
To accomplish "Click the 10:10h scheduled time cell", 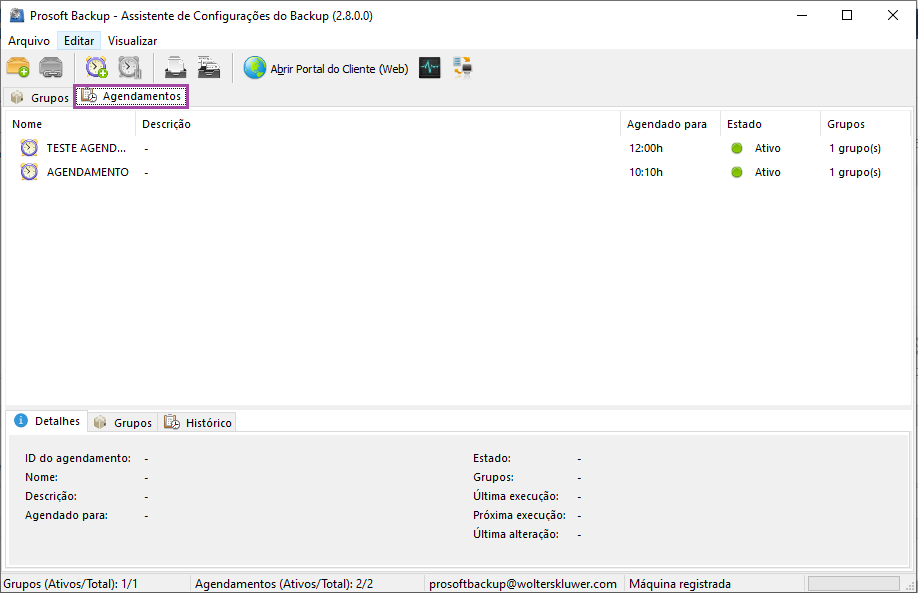I will (646, 172).
